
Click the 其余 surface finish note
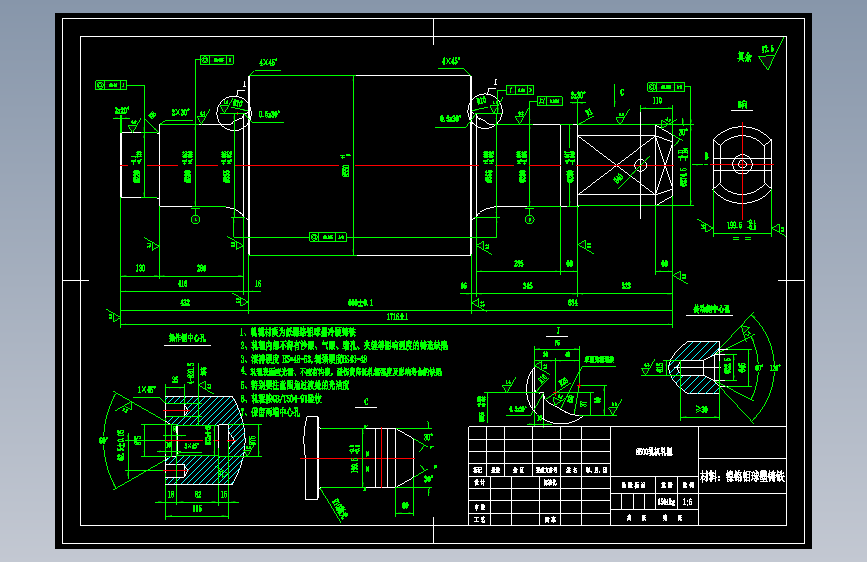click(x=744, y=56)
